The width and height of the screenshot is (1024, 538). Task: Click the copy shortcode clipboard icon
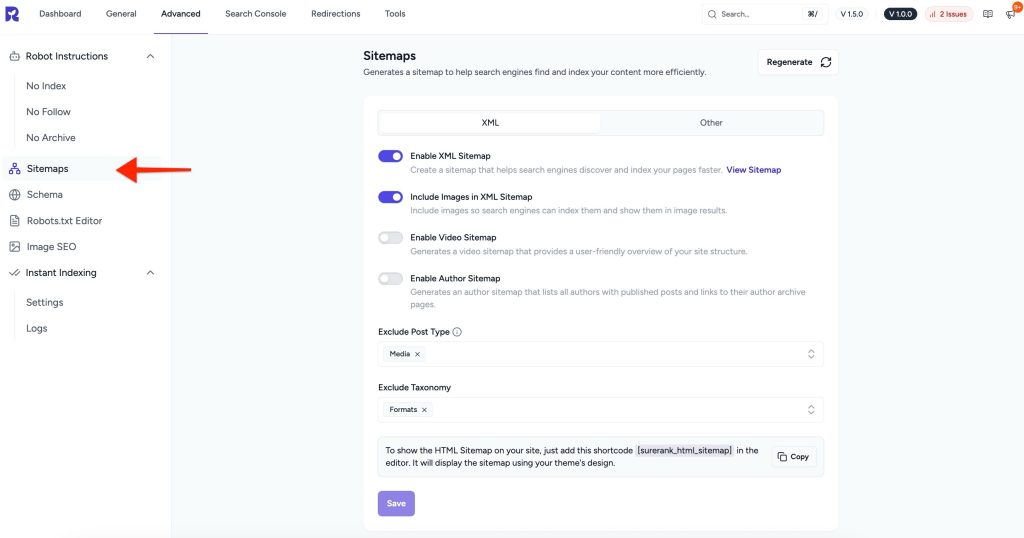(782, 457)
